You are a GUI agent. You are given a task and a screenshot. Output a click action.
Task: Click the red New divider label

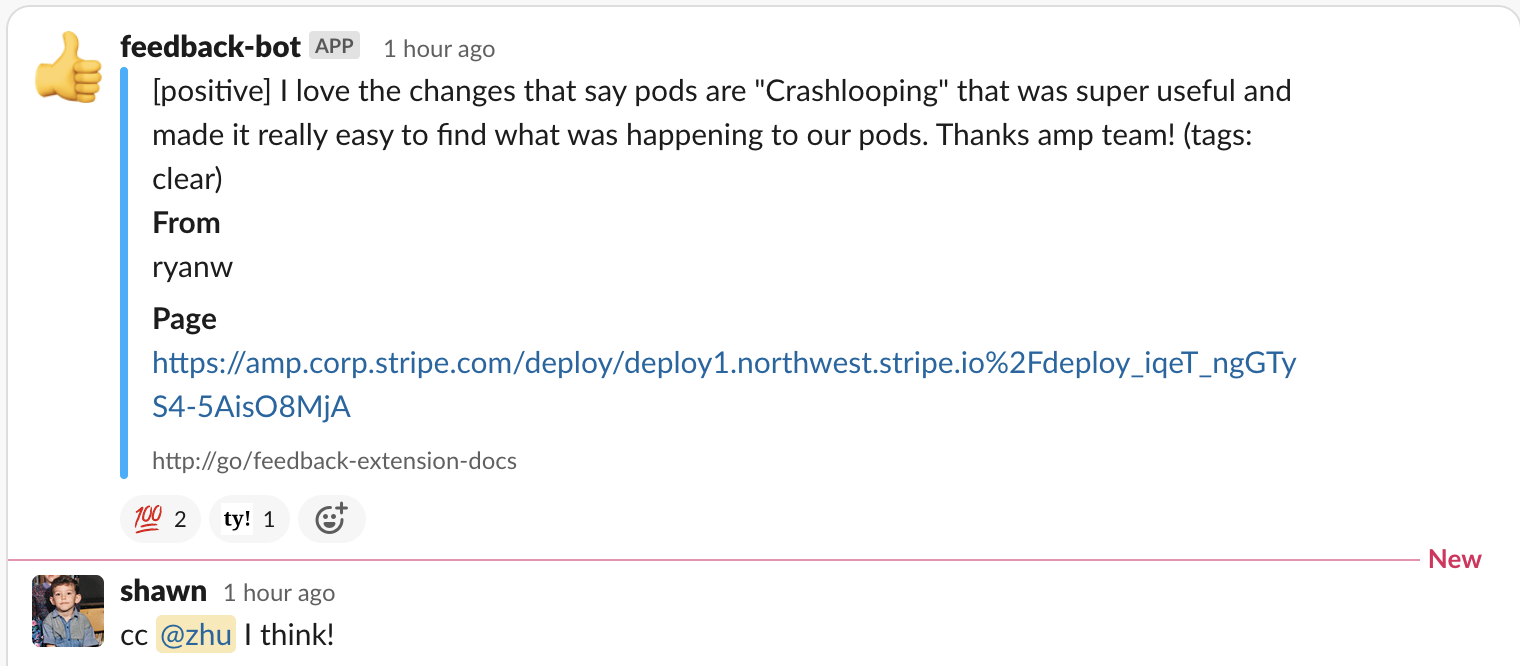1454,559
